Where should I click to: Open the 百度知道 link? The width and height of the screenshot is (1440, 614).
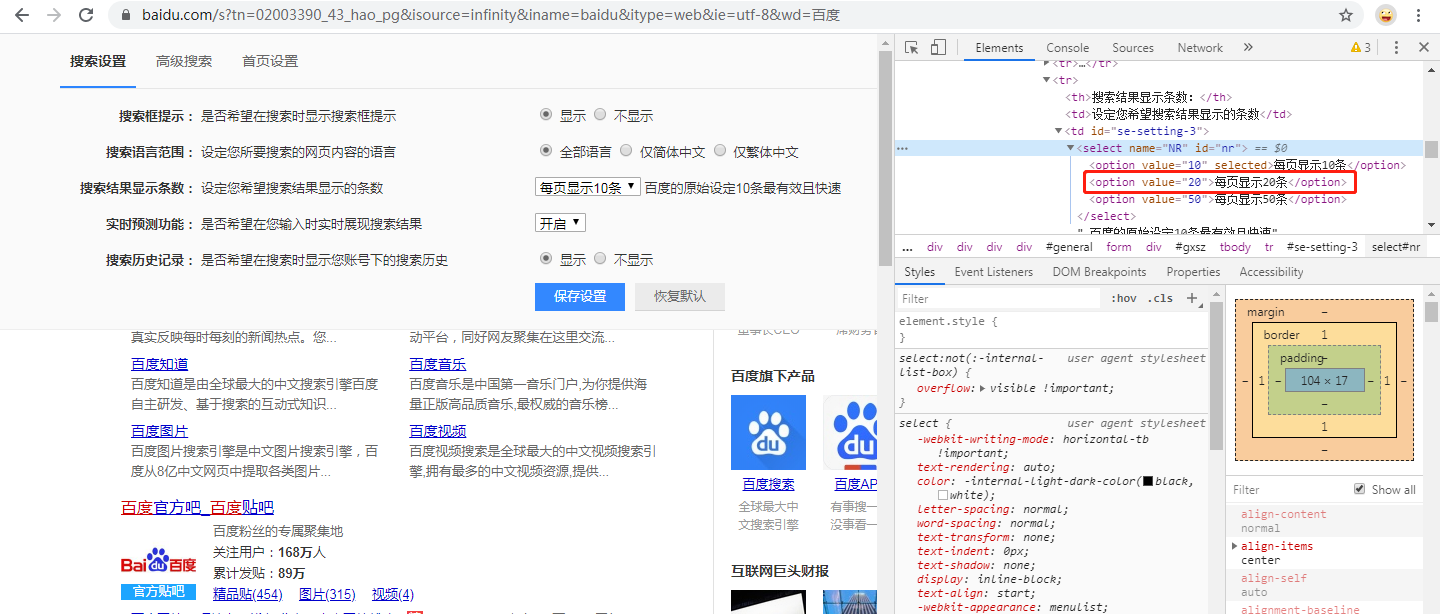point(159,363)
